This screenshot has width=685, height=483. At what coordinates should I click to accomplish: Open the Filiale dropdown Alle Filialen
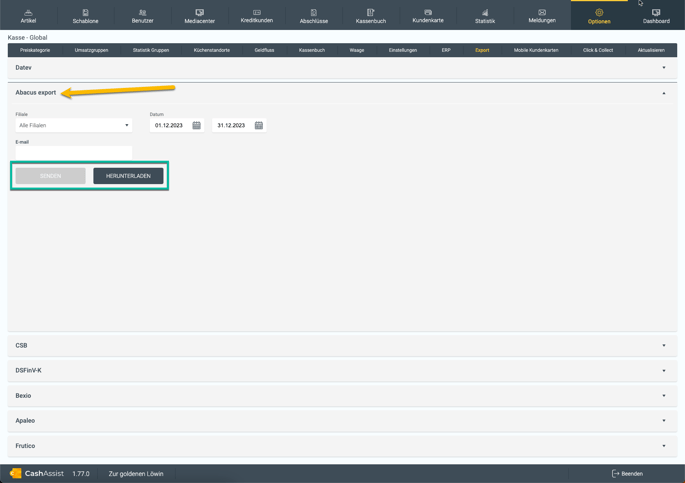click(74, 125)
